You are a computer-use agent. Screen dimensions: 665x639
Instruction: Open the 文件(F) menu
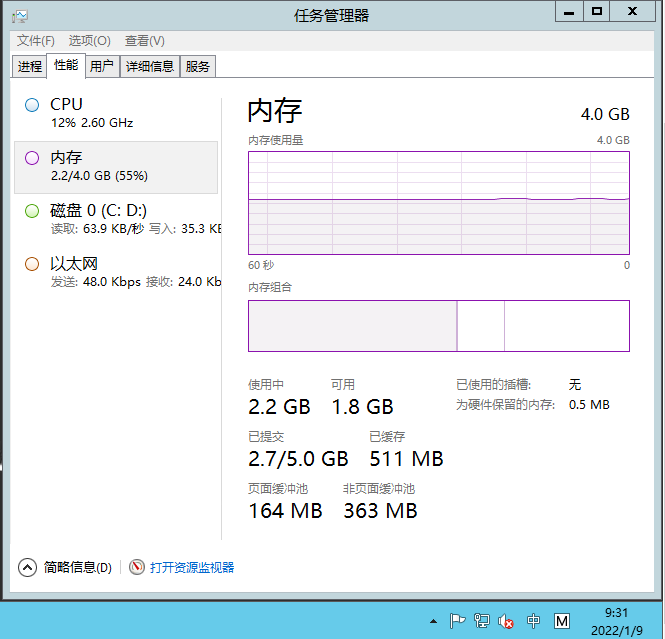pyautogui.click(x=36, y=41)
